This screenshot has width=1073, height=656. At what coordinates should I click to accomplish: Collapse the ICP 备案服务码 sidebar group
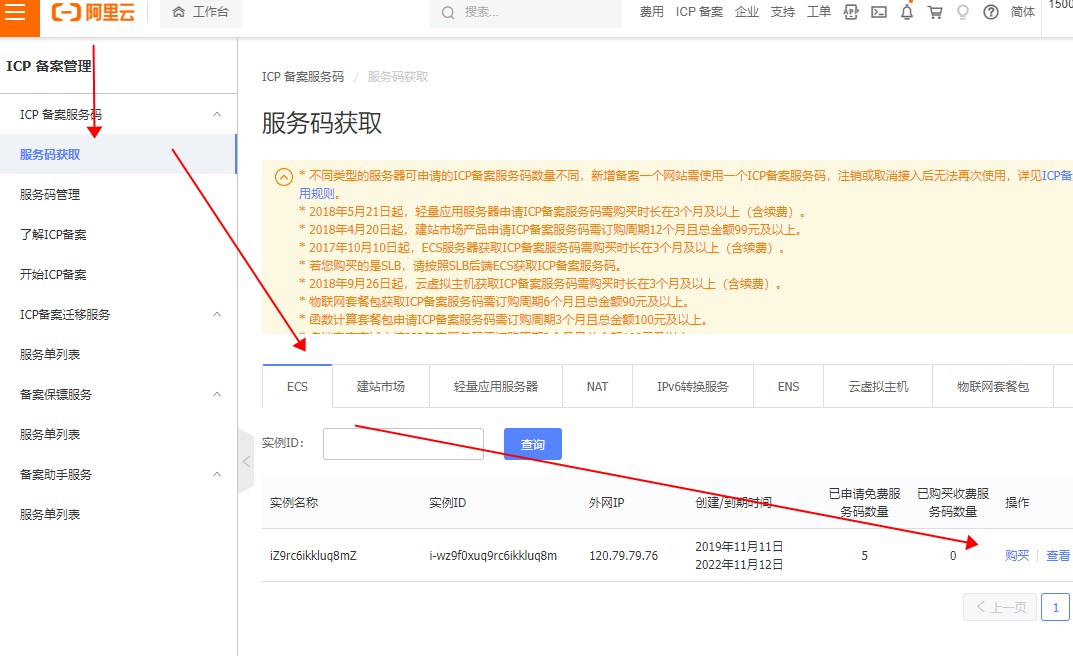pyautogui.click(x=217, y=114)
